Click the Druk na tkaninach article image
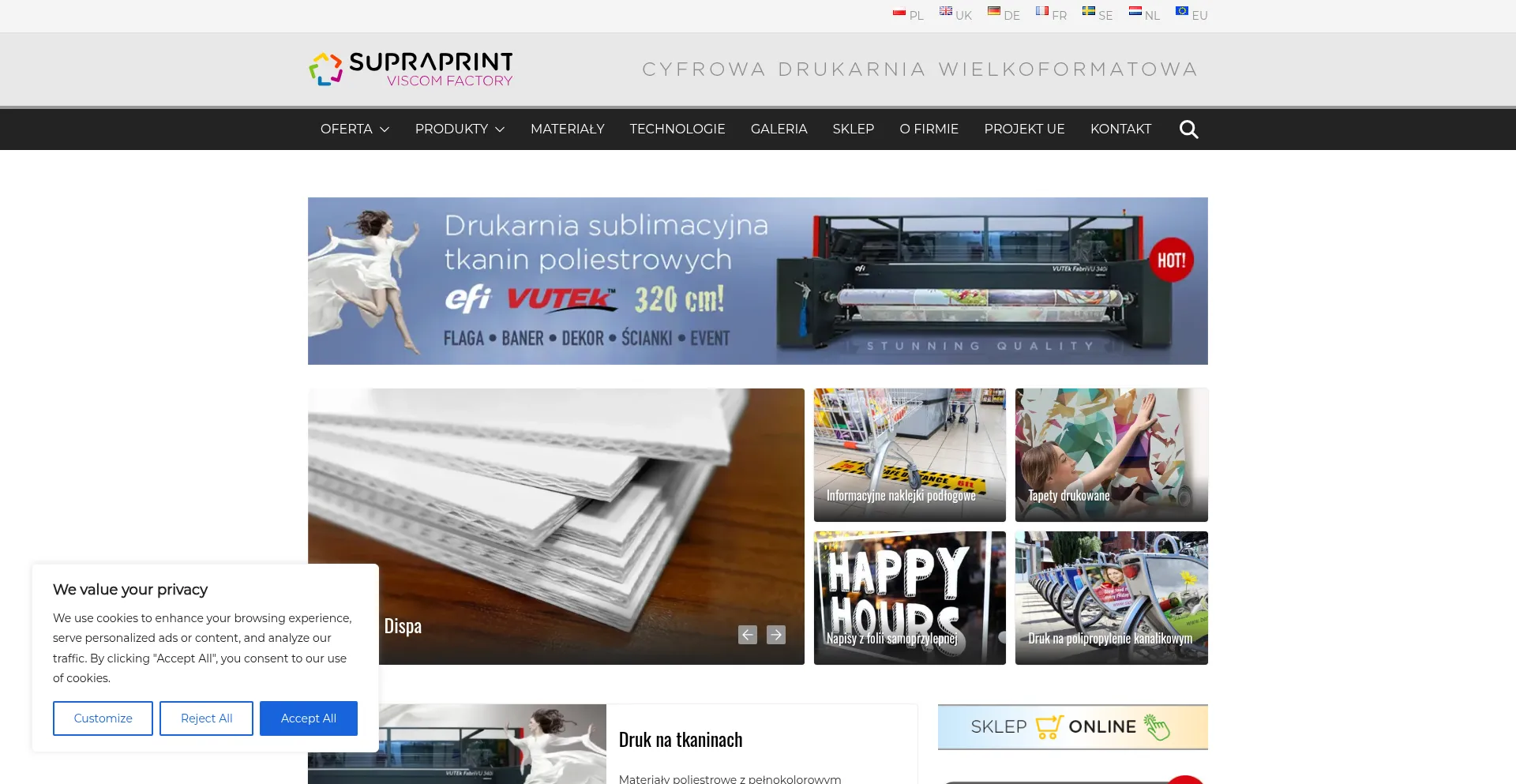Viewport: 1516px width, 784px height. click(493, 744)
